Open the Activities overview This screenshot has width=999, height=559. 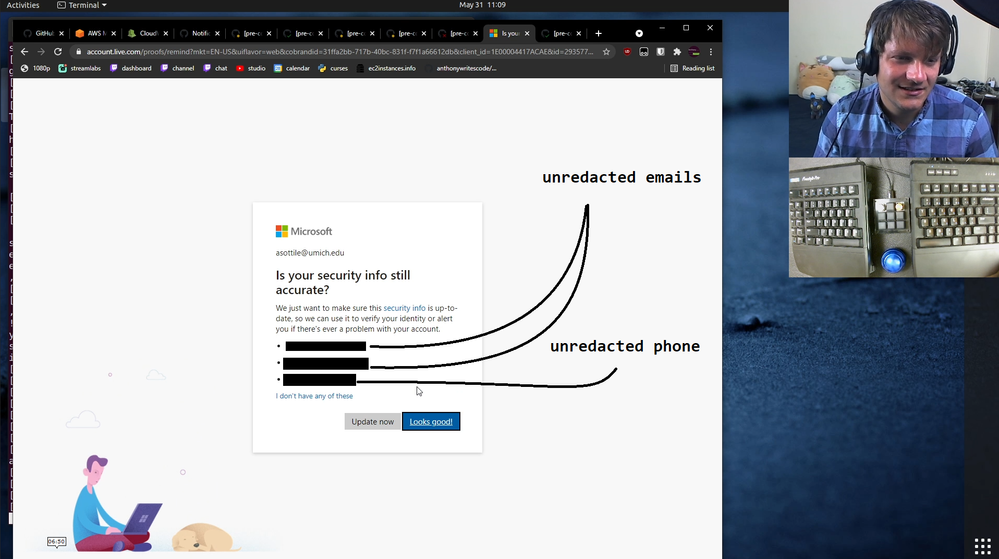coord(23,5)
